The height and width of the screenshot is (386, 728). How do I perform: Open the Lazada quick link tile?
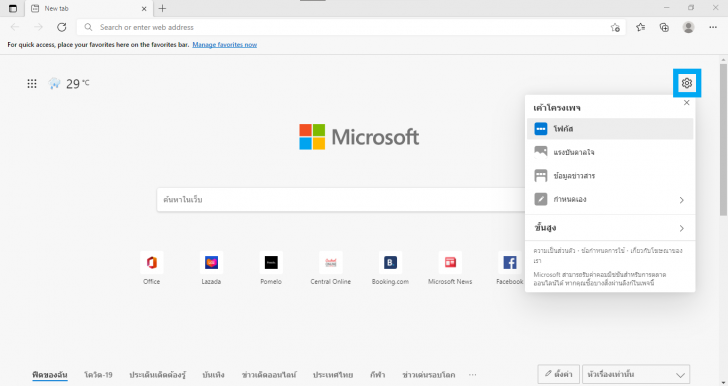pos(211,268)
